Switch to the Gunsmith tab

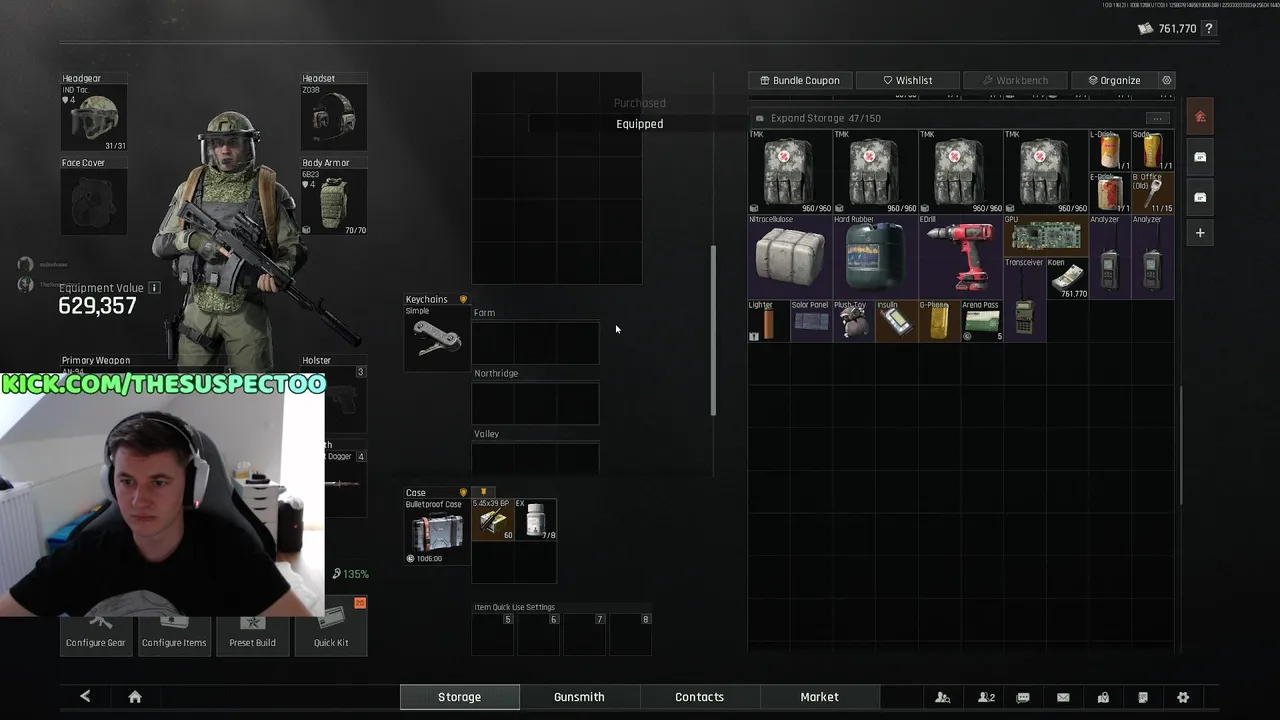(579, 697)
